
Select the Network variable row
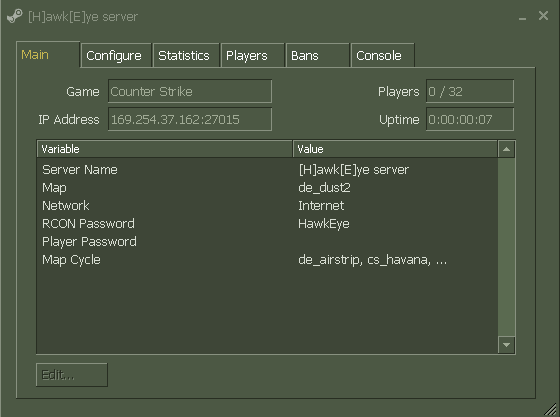coord(267,206)
